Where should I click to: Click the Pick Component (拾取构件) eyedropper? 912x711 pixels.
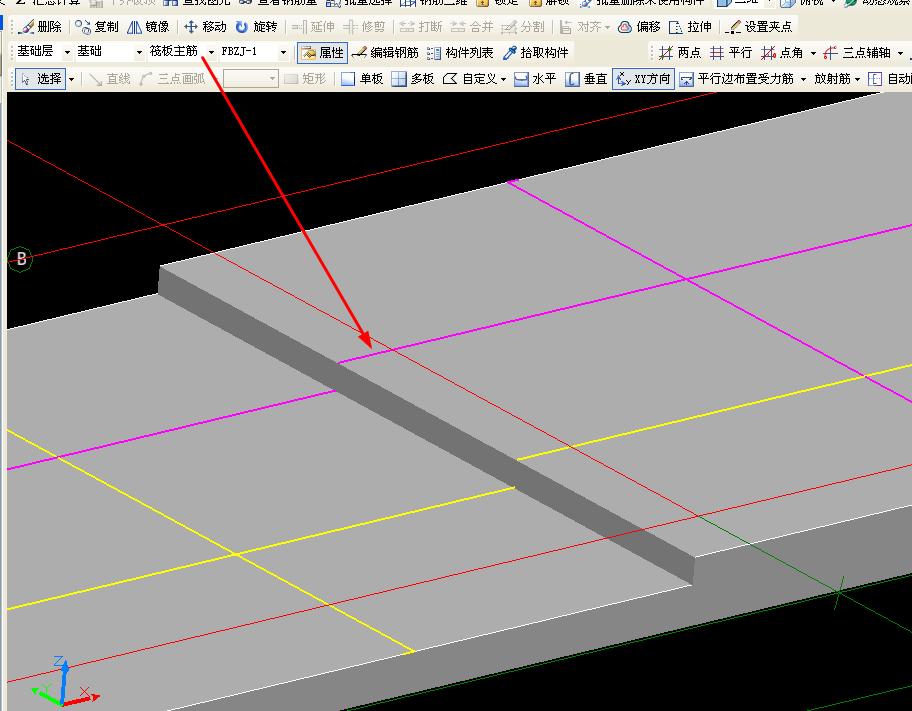click(x=535, y=53)
